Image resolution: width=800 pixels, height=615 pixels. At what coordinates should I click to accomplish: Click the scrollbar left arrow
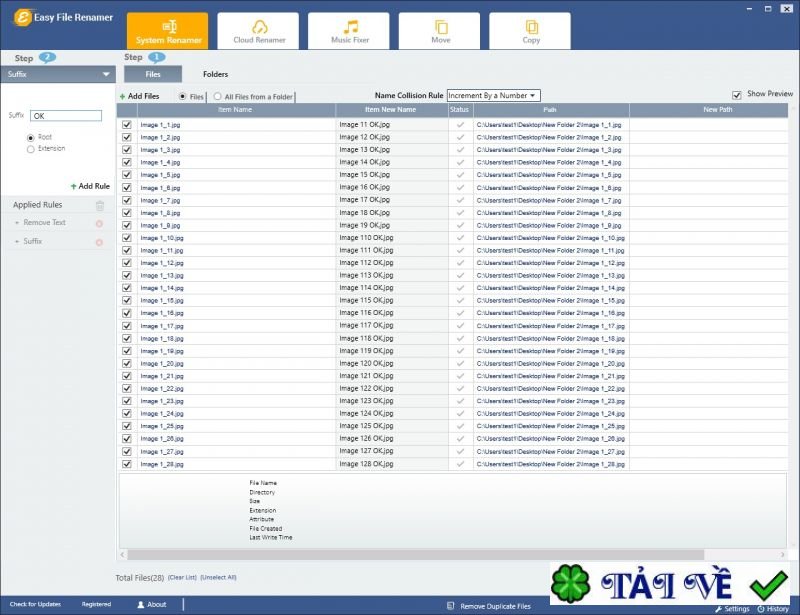122,554
